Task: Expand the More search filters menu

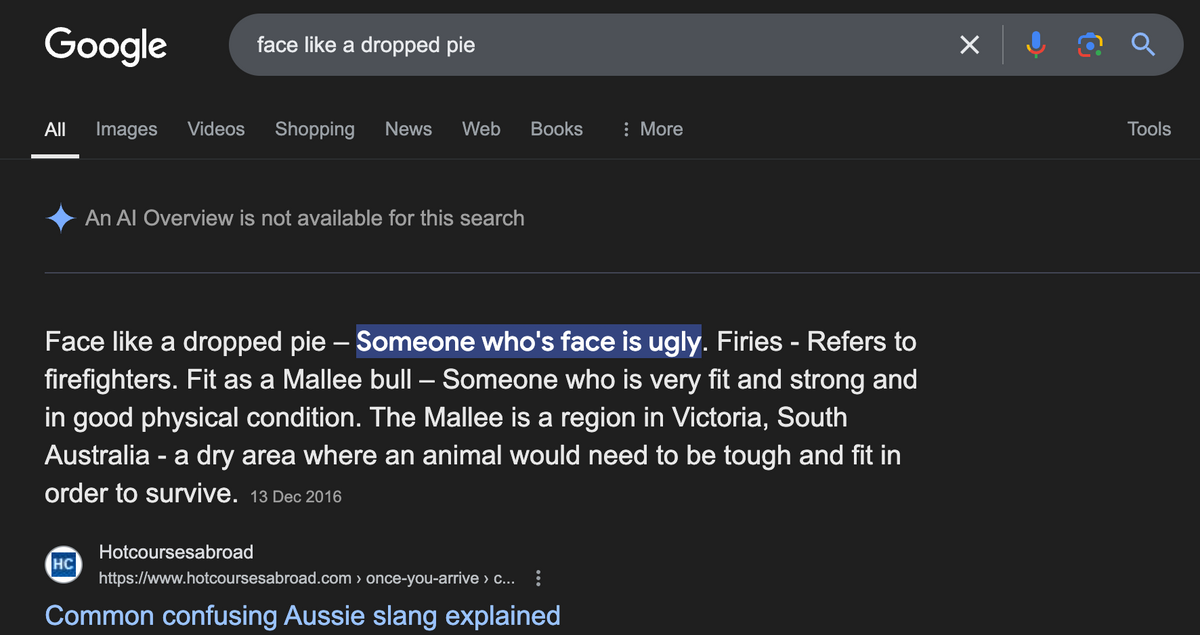Action: click(x=651, y=129)
